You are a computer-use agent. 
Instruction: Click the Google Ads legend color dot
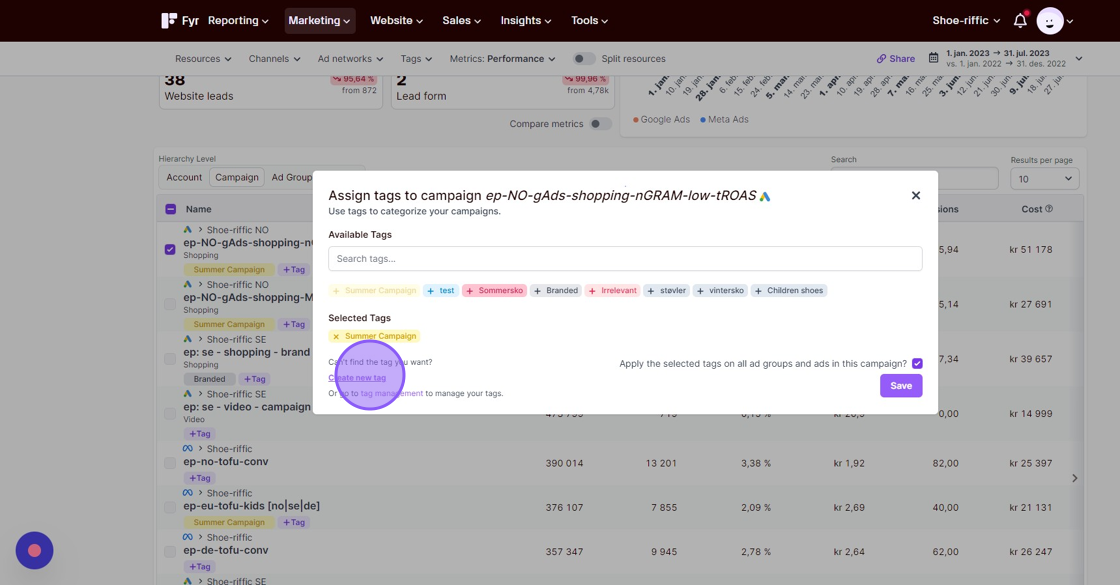pos(636,120)
